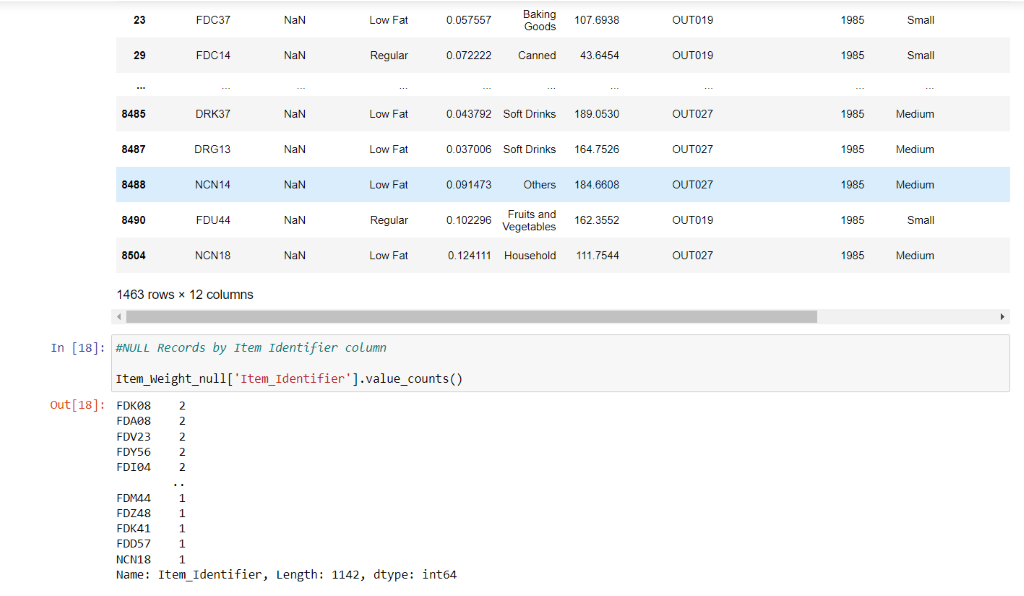The height and width of the screenshot is (596, 1024).
Task: Click the Out[18] prompt label
Action: (x=77, y=405)
